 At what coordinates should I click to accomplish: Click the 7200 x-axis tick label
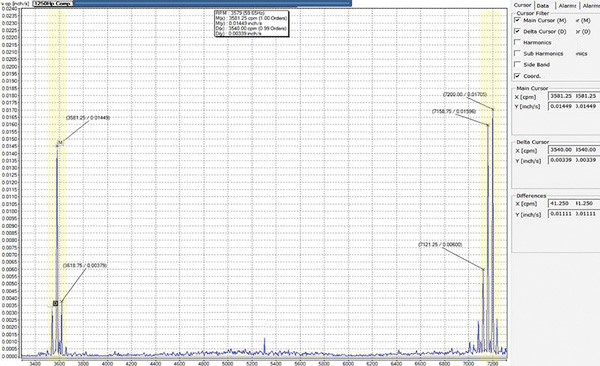coord(492,363)
